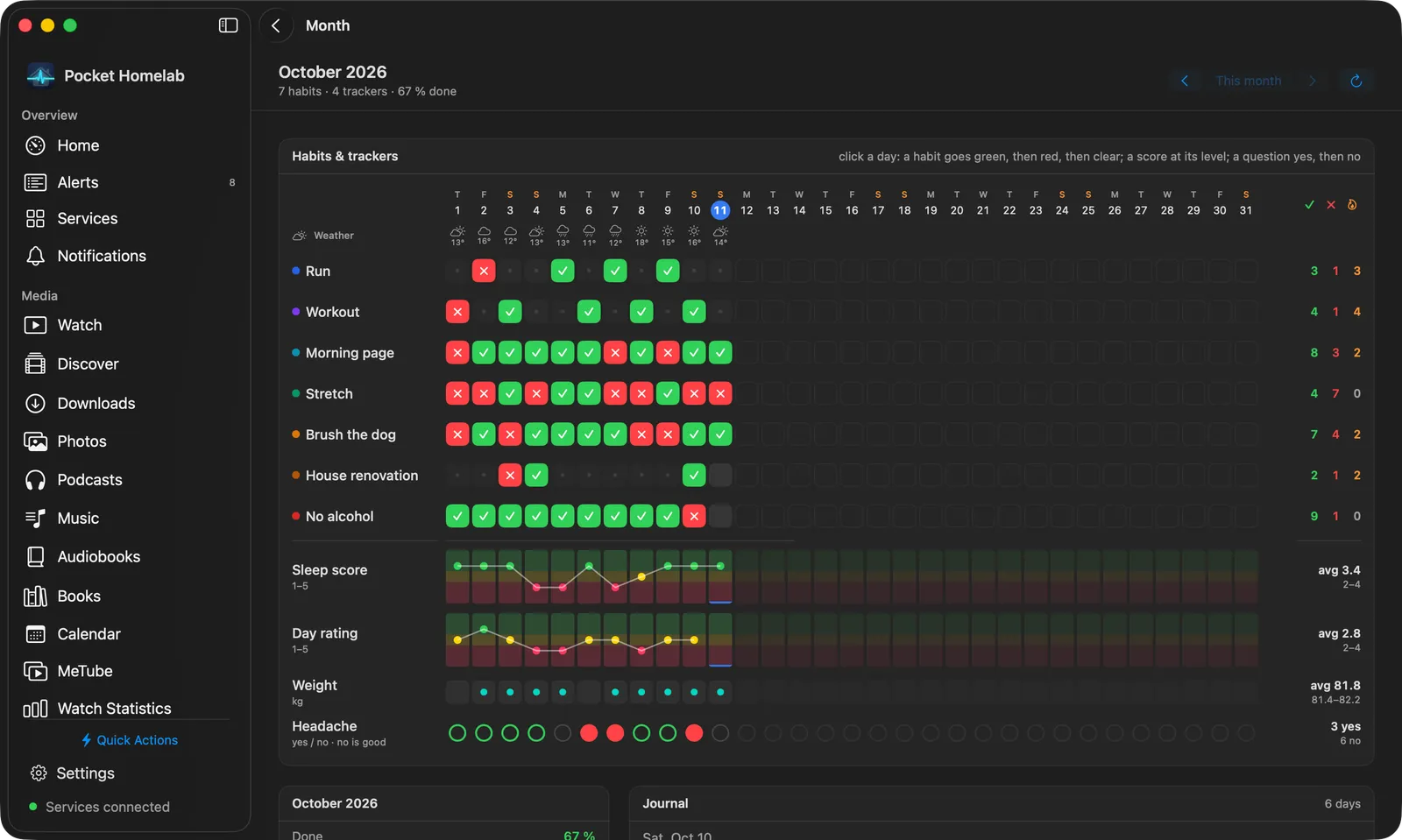Toggle No alcohol for October 10

point(694,516)
